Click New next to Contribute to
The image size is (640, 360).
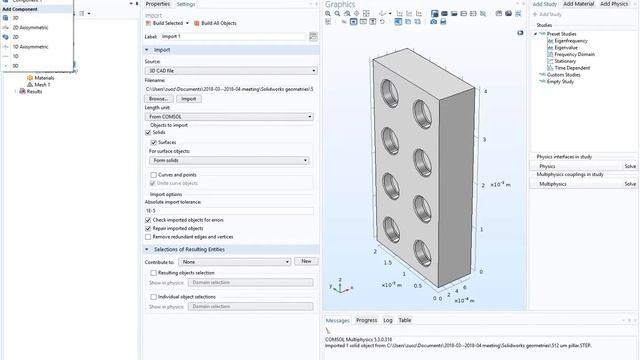pos(306,261)
